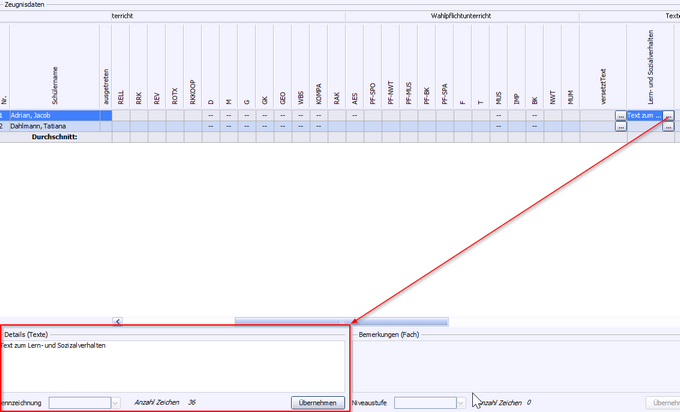
Task: Open the Kennzeichnung dropdown
Action: pyautogui.click(x=116, y=402)
